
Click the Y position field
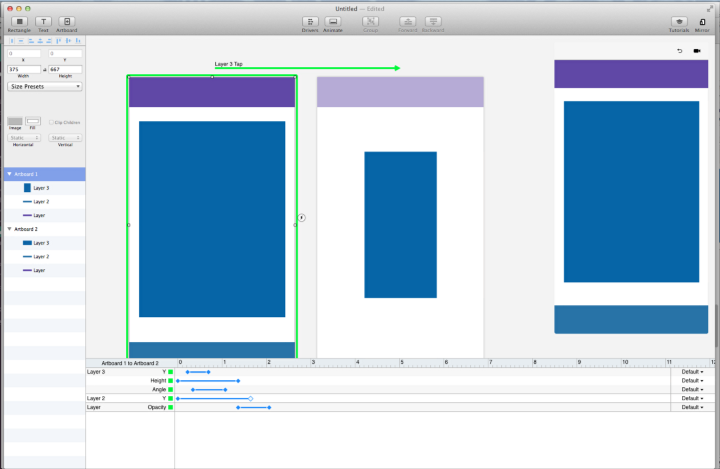point(65,54)
